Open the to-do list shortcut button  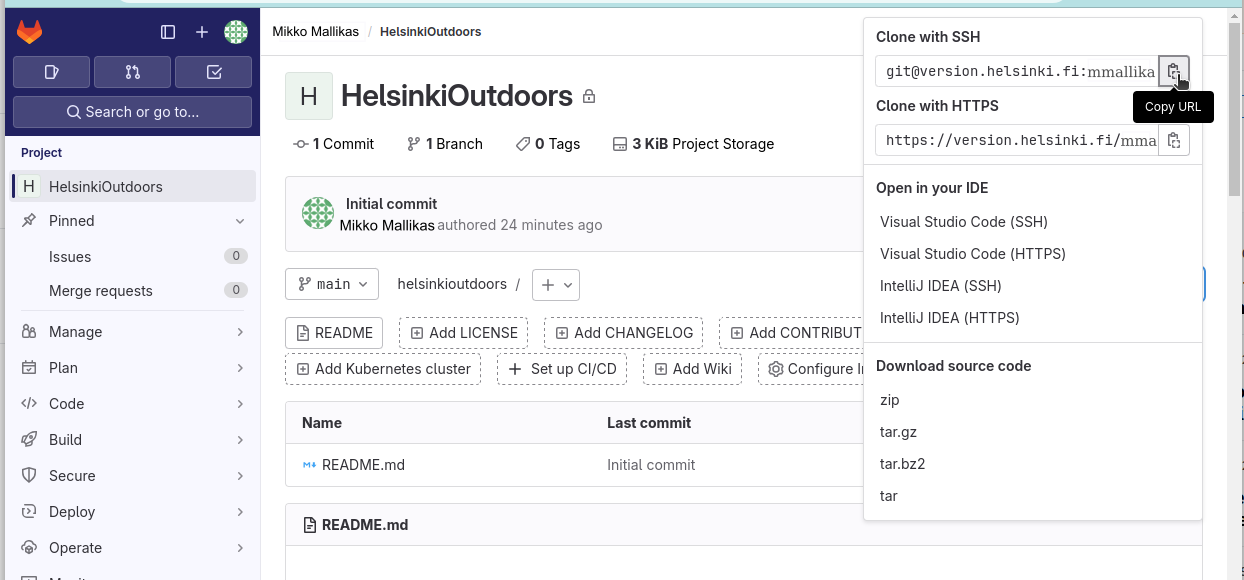214,72
